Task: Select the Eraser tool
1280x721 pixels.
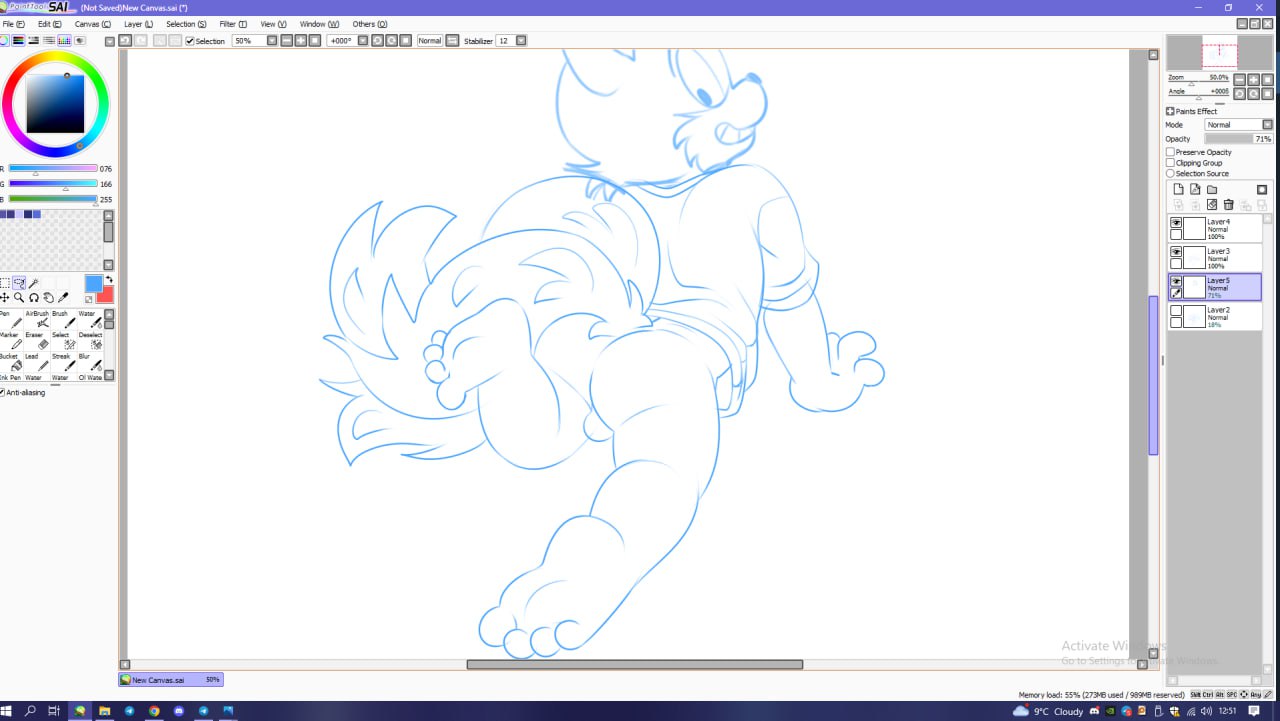Action: pyautogui.click(x=42, y=345)
